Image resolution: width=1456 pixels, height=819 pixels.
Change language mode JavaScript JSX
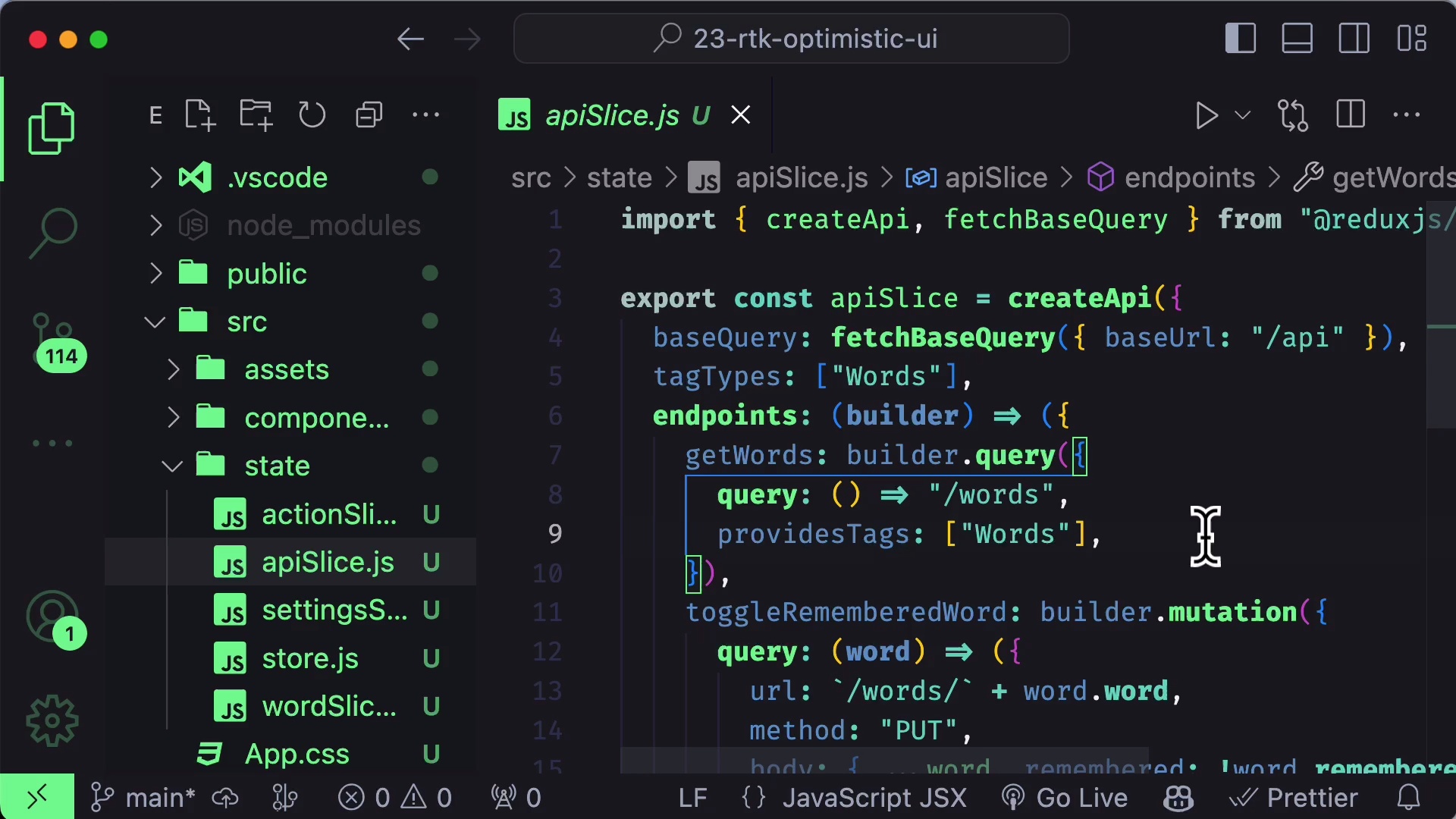tap(874, 798)
